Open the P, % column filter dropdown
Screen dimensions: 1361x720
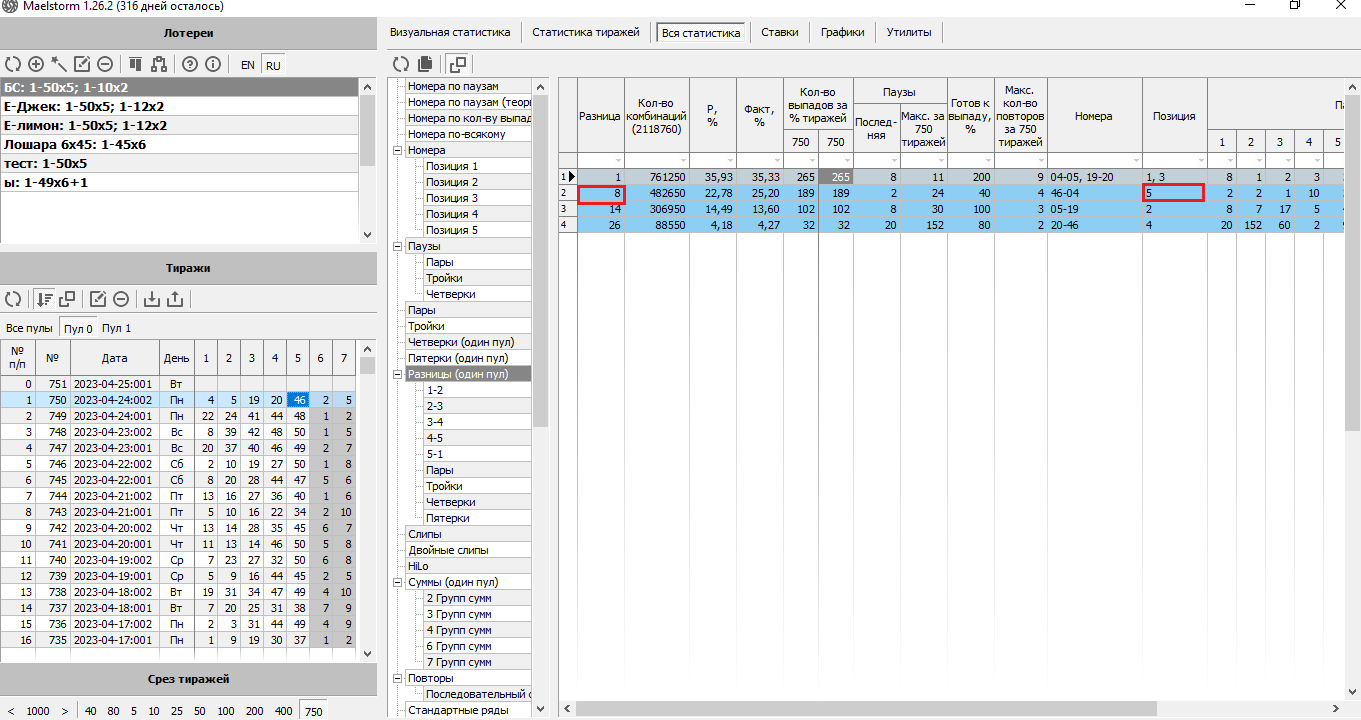tap(729, 161)
